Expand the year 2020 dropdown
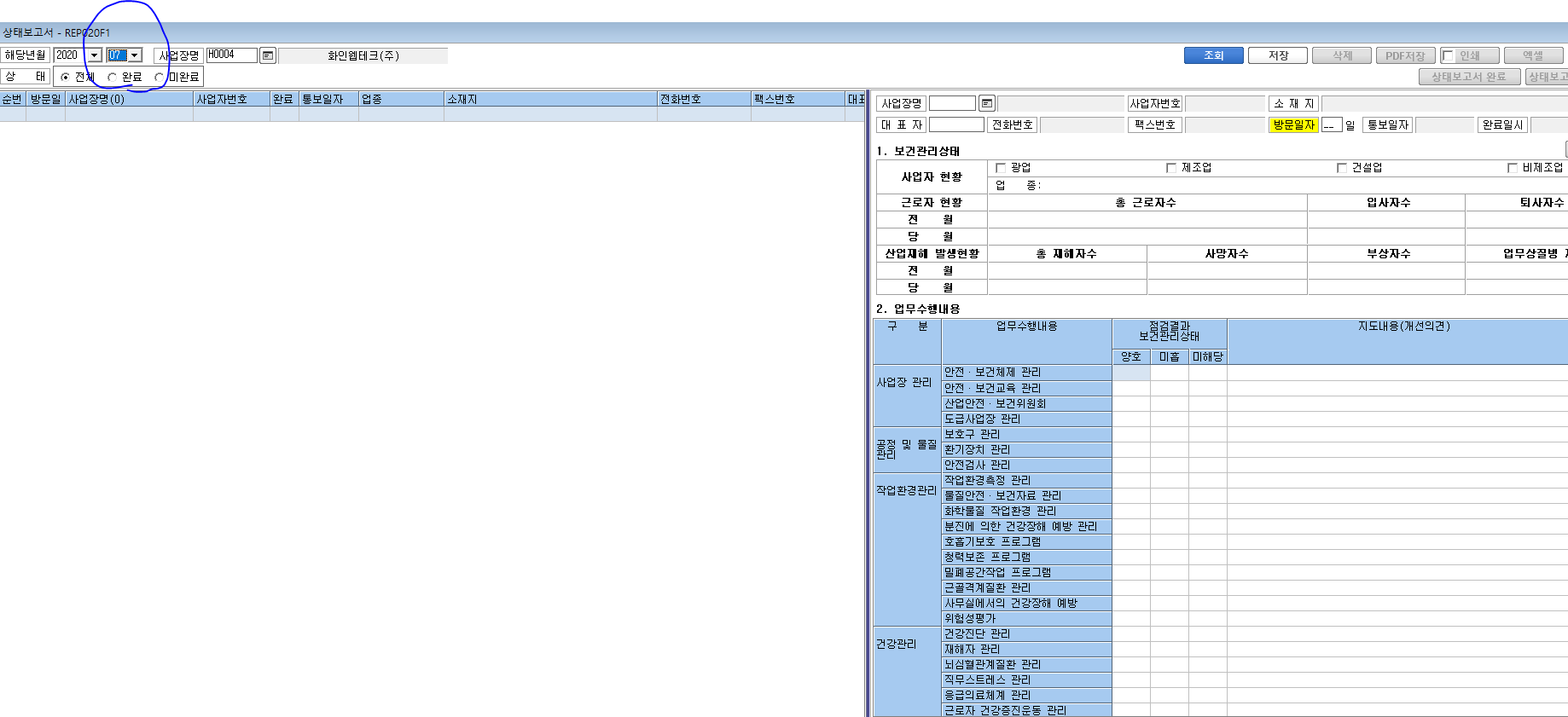The height and width of the screenshot is (717, 1568). click(x=95, y=55)
